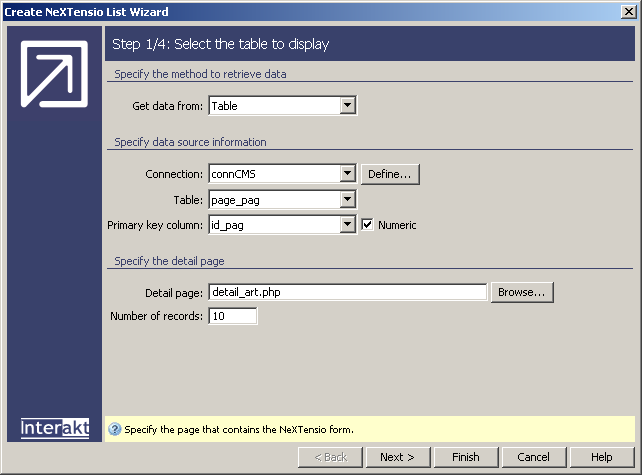Click the disabled < Back button
Image resolution: width=642 pixels, height=475 pixels.
[329, 457]
